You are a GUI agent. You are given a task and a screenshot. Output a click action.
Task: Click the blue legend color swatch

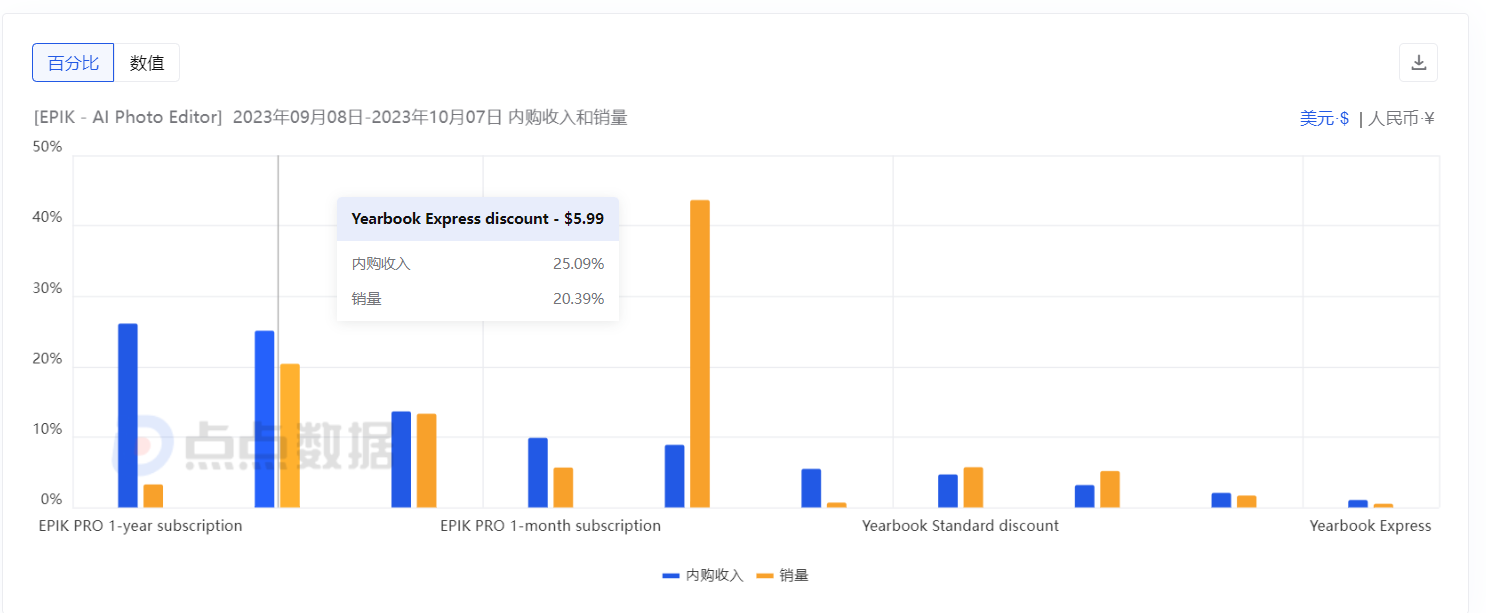(669, 575)
